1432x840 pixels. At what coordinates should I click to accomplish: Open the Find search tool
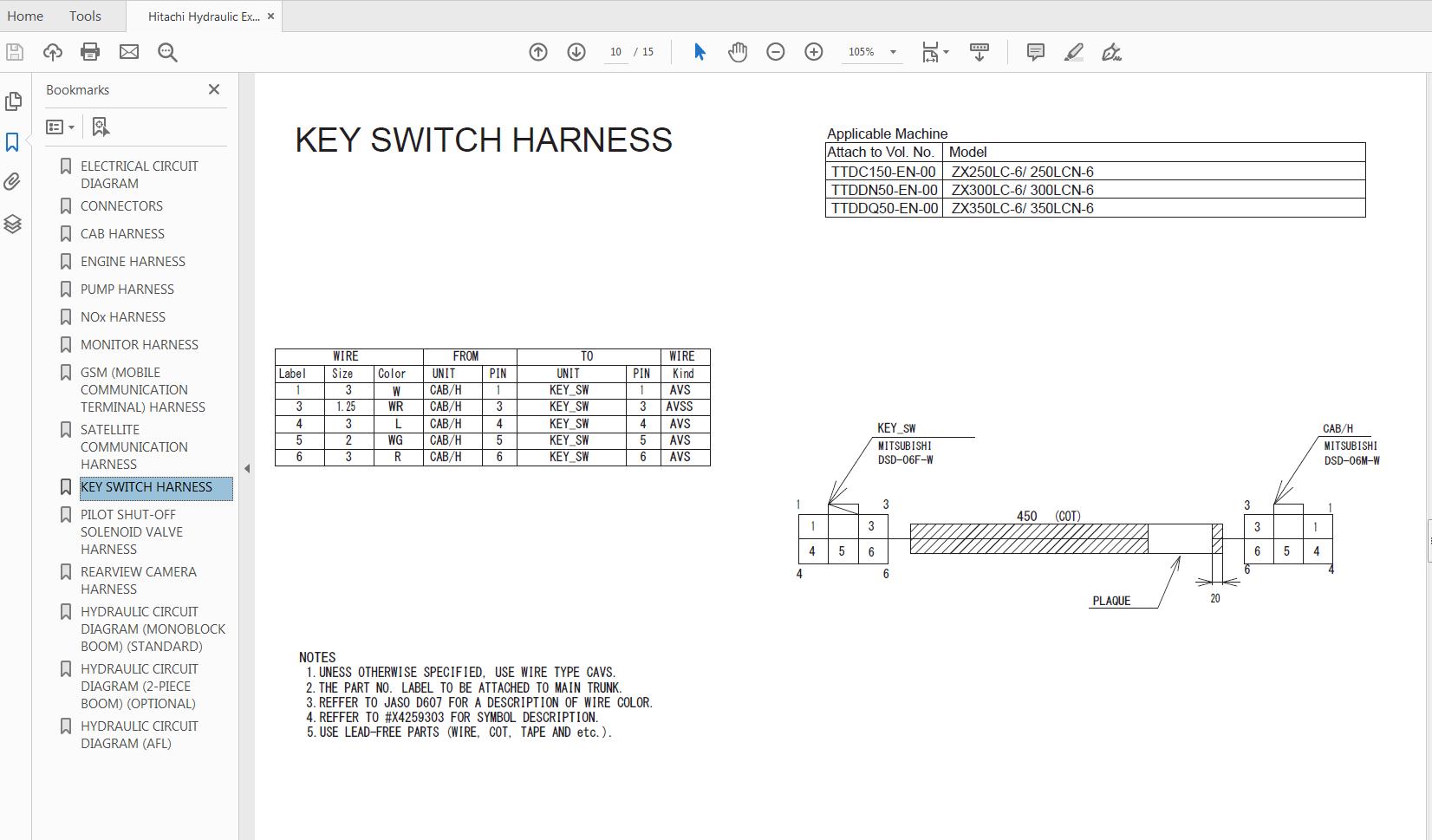[x=166, y=52]
